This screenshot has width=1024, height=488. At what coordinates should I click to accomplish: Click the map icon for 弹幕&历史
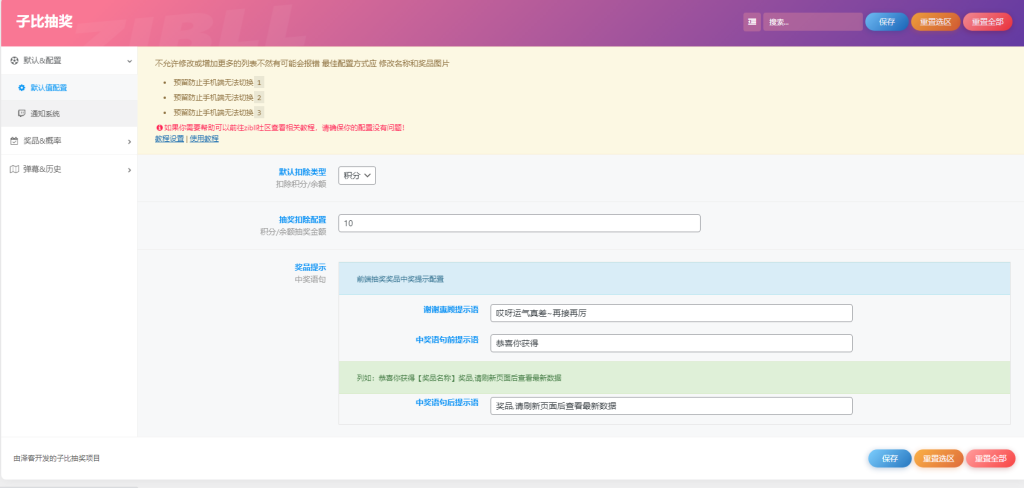(14, 169)
